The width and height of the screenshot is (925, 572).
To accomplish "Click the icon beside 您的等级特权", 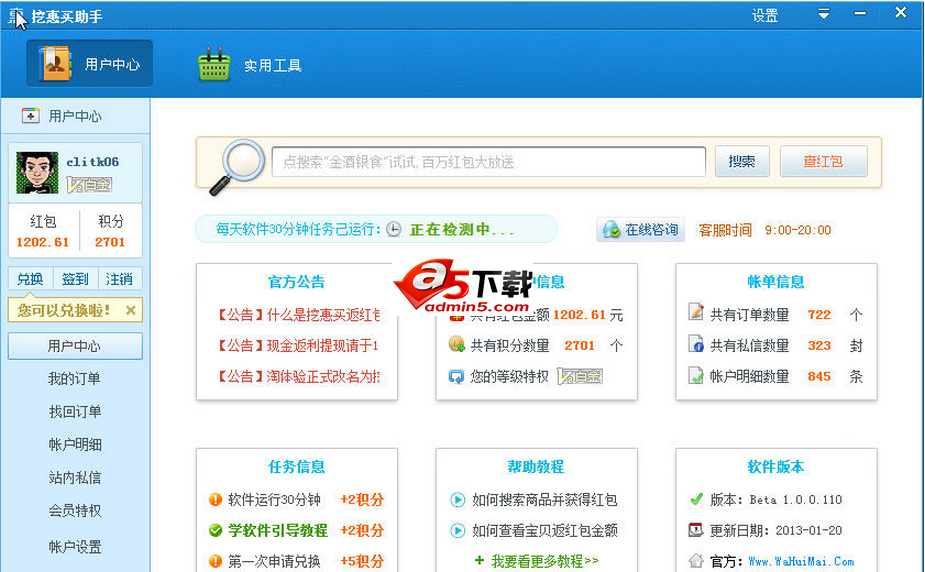I will click(x=457, y=376).
